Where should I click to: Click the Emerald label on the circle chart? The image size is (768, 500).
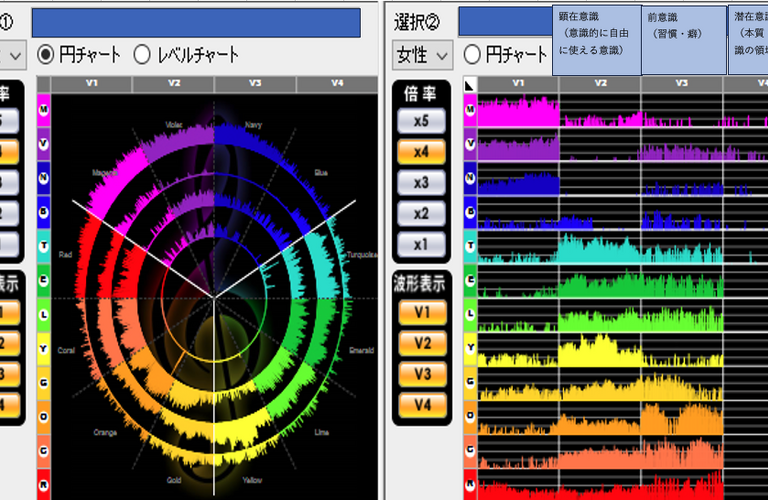(x=361, y=350)
